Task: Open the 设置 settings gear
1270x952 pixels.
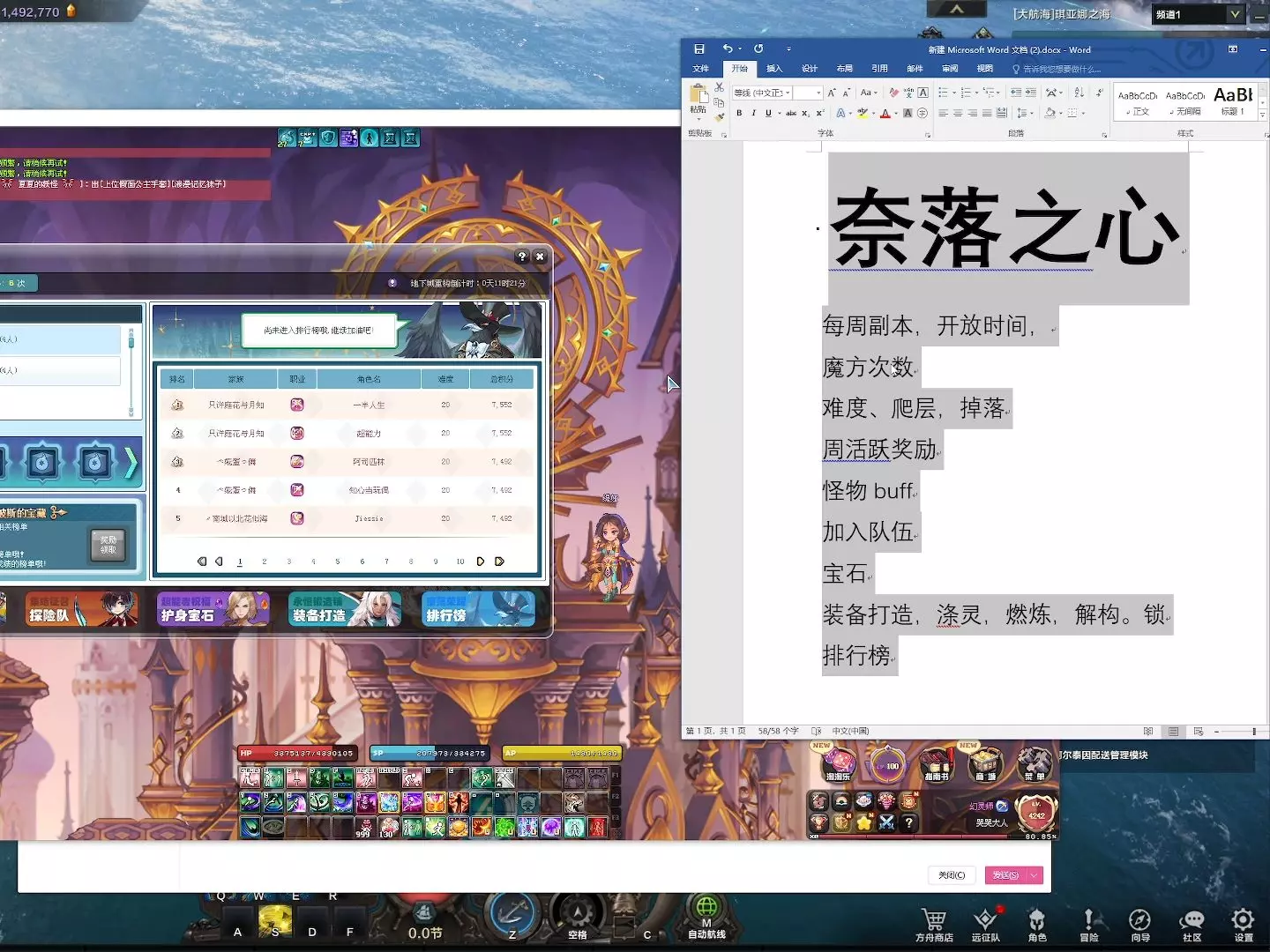Action: click(x=1244, y=926)
